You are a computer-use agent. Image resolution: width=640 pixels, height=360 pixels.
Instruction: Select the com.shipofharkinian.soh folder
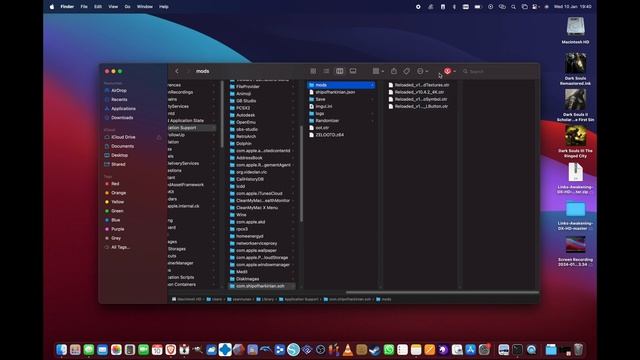[261, 286]
